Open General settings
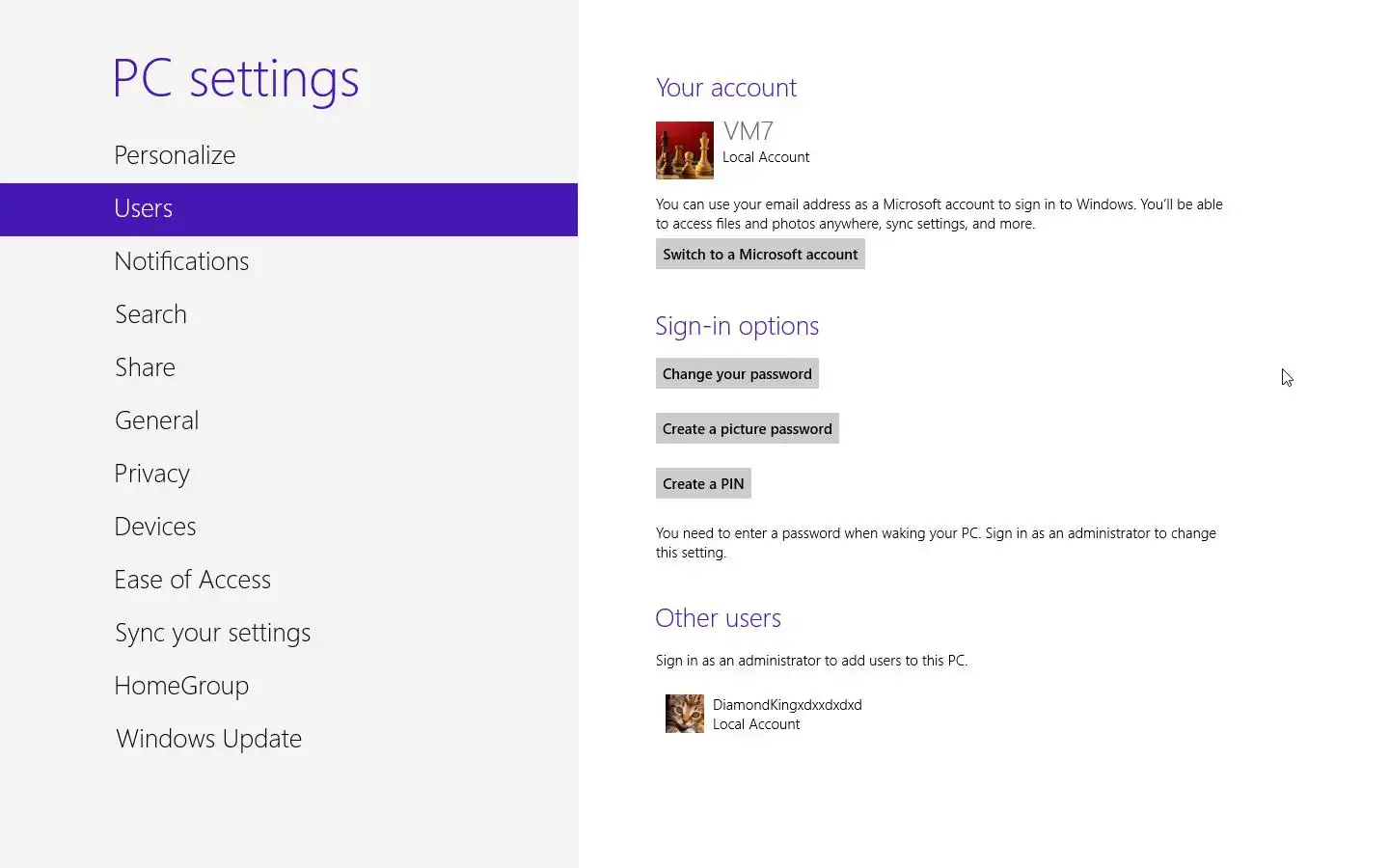The image size is (1389, 868). [x=156, y=420]
